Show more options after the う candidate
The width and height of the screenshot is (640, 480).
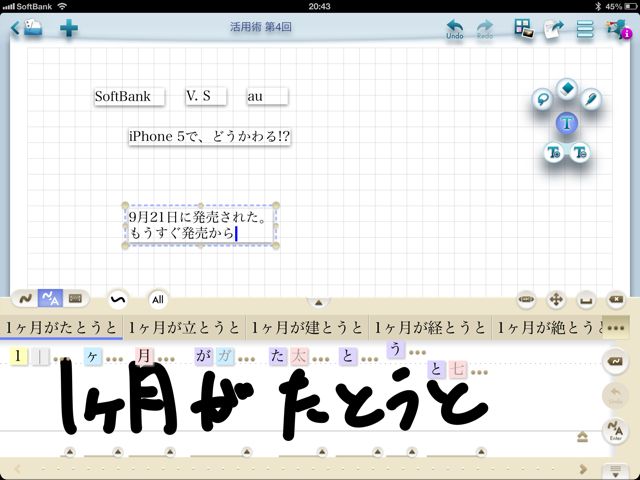point(418,352)
